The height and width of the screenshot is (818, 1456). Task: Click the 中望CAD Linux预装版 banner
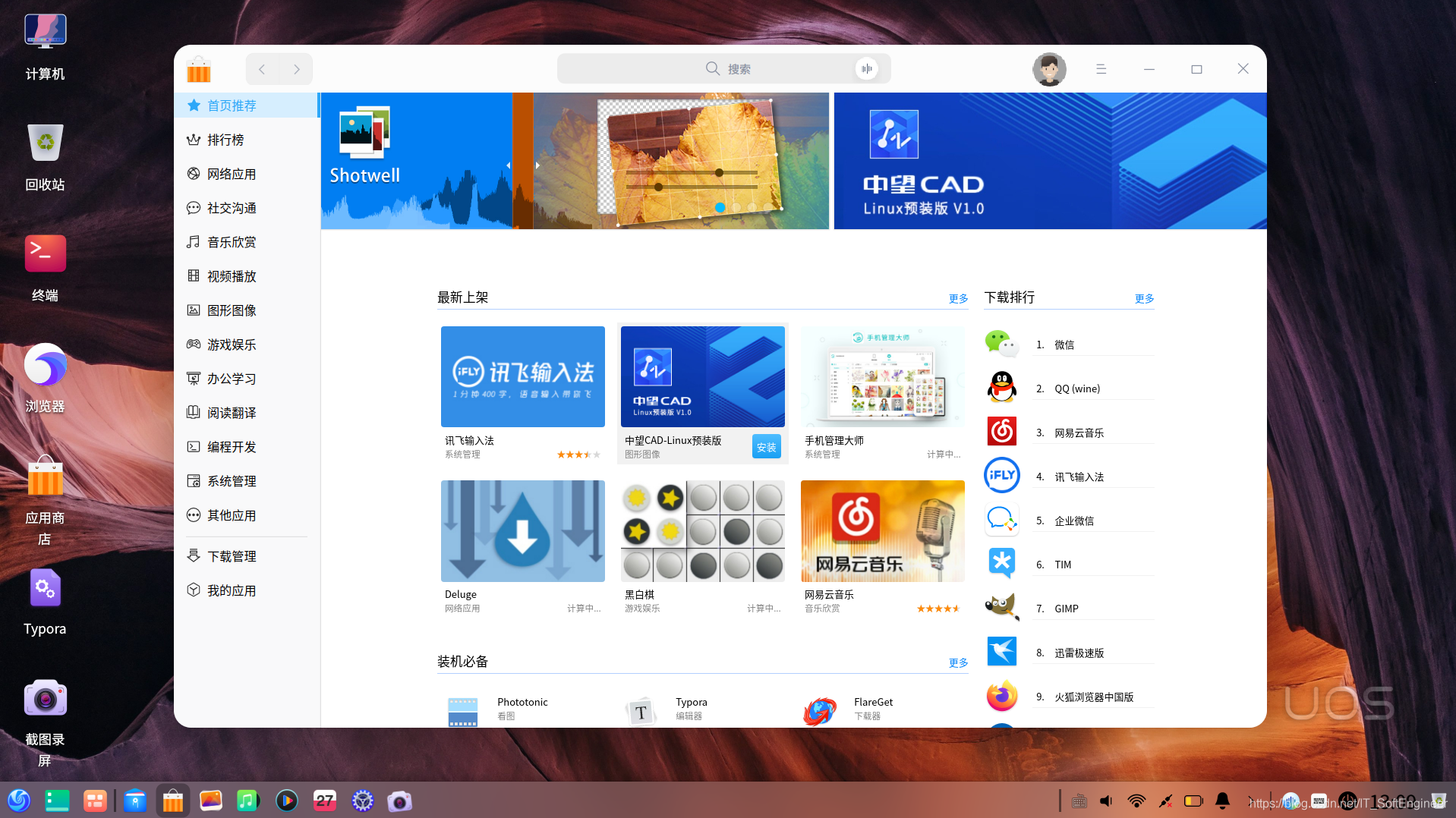(1050, 161)
